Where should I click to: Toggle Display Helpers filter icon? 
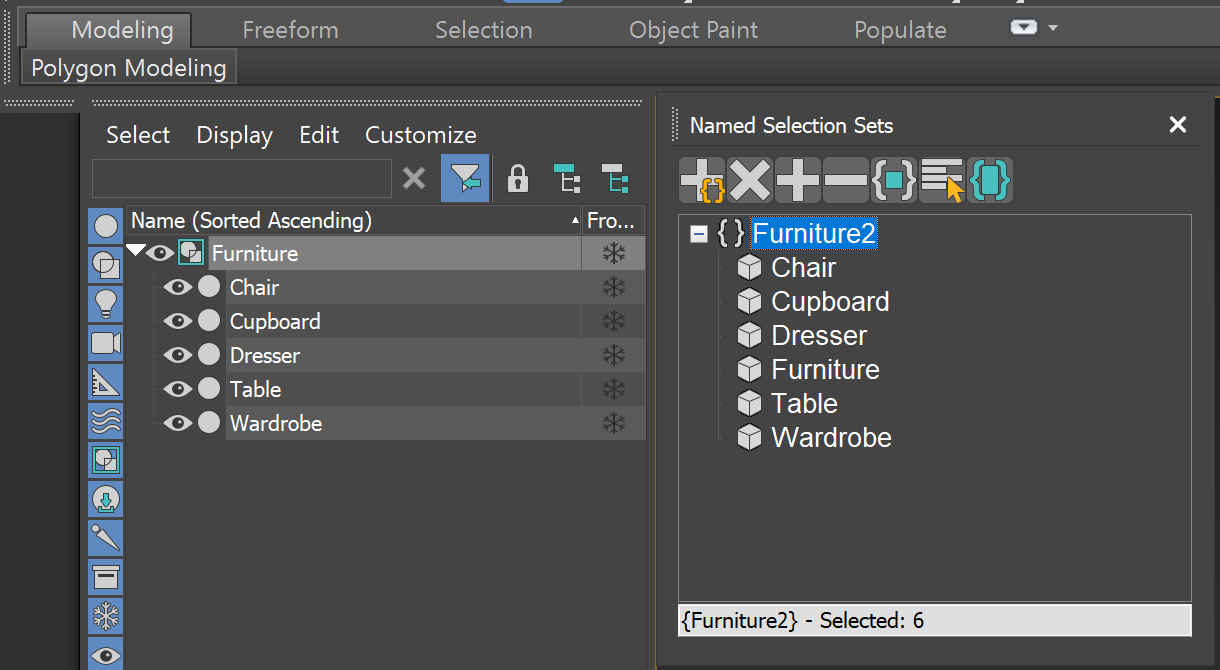(x=106, y=382)
